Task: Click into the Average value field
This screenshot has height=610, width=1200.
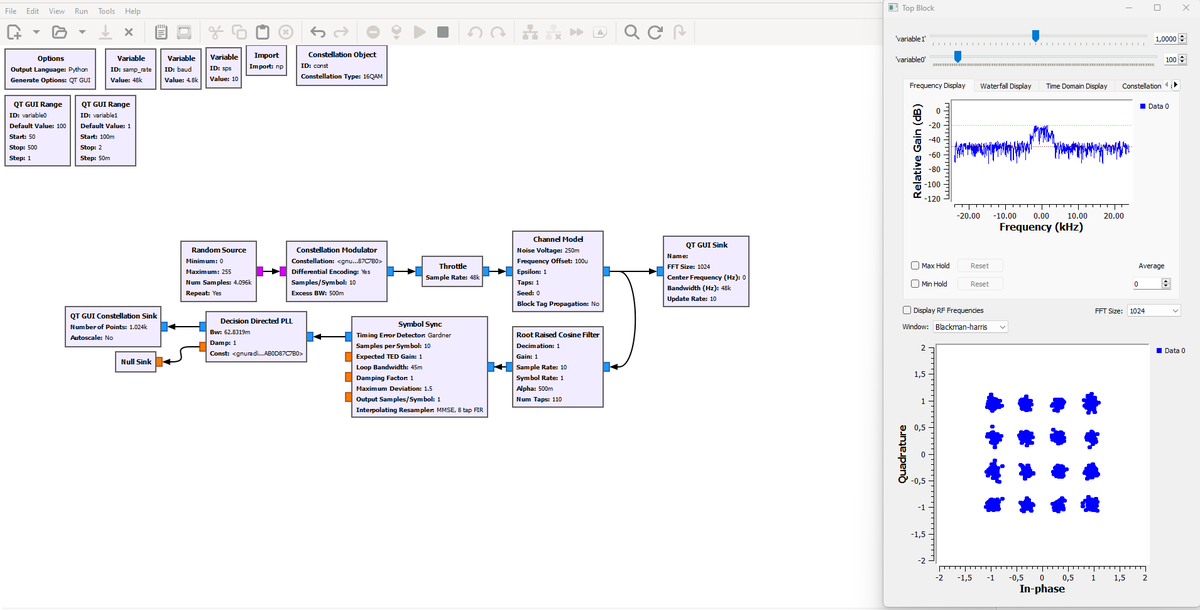Action: [1148, 284]
